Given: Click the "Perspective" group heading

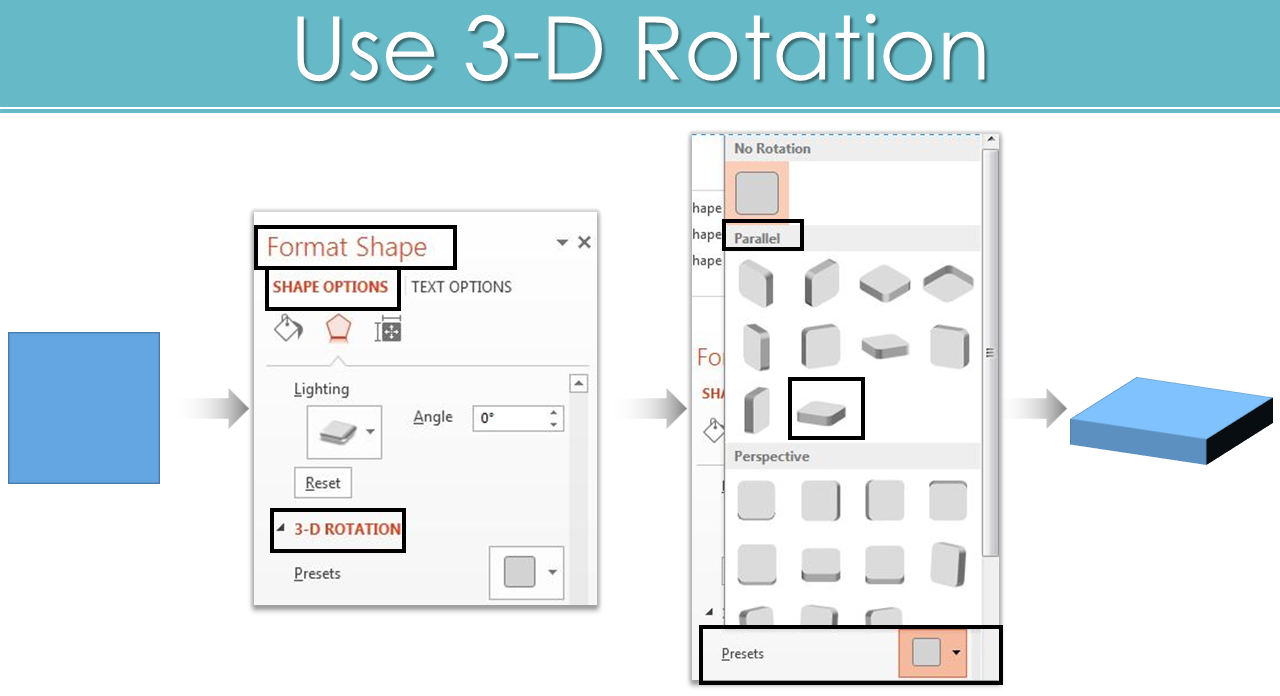Looking at the screenshot, I should [772, 457].
